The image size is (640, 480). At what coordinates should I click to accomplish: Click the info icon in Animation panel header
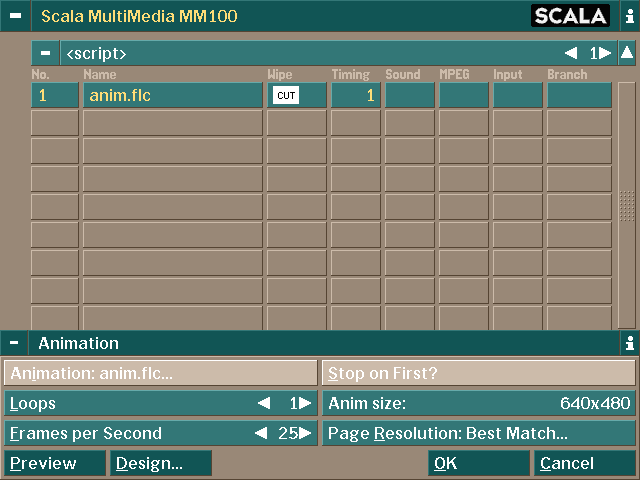click(629, 343)
